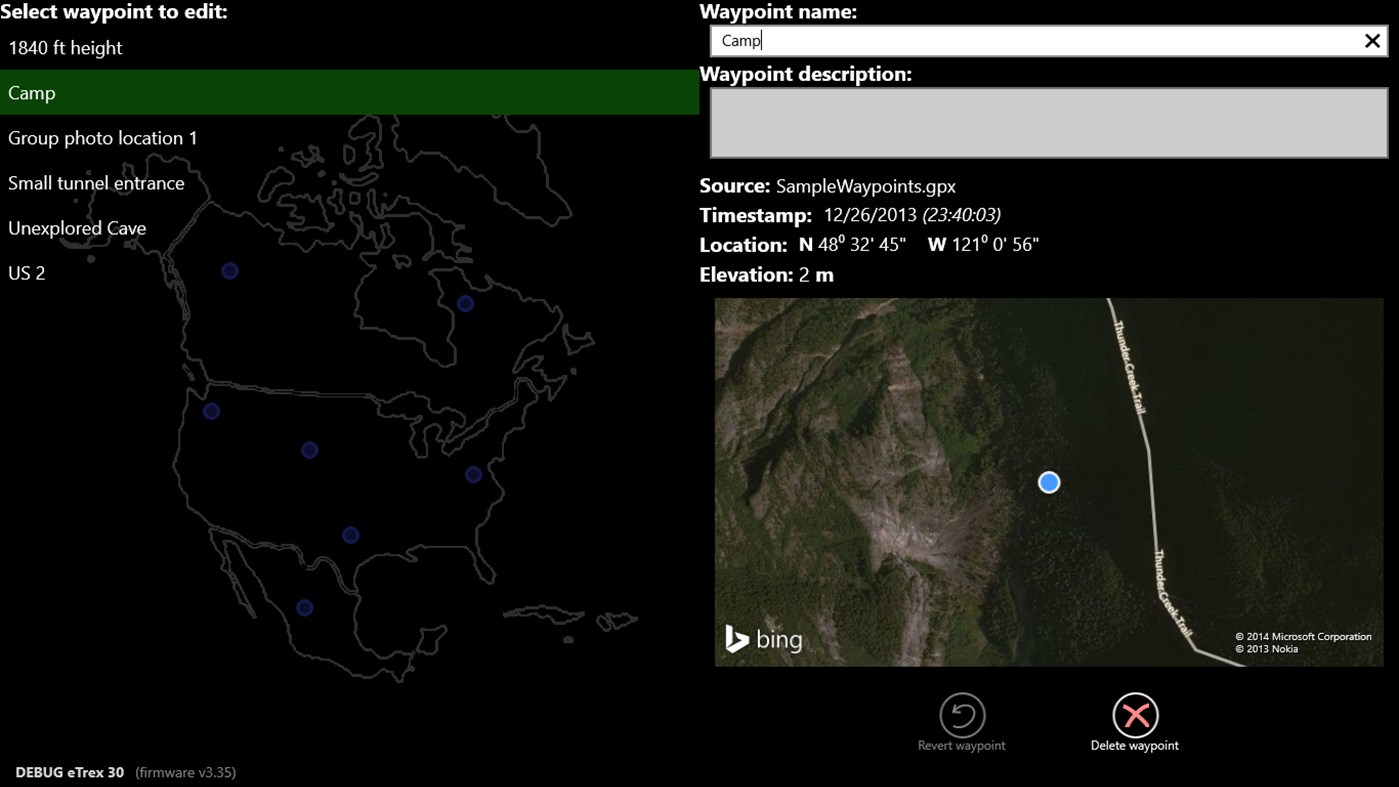This screenshot has width=1399, height=787.
Task: Click the Delete waypoint icon
Action: click(x=1134, y=714)
